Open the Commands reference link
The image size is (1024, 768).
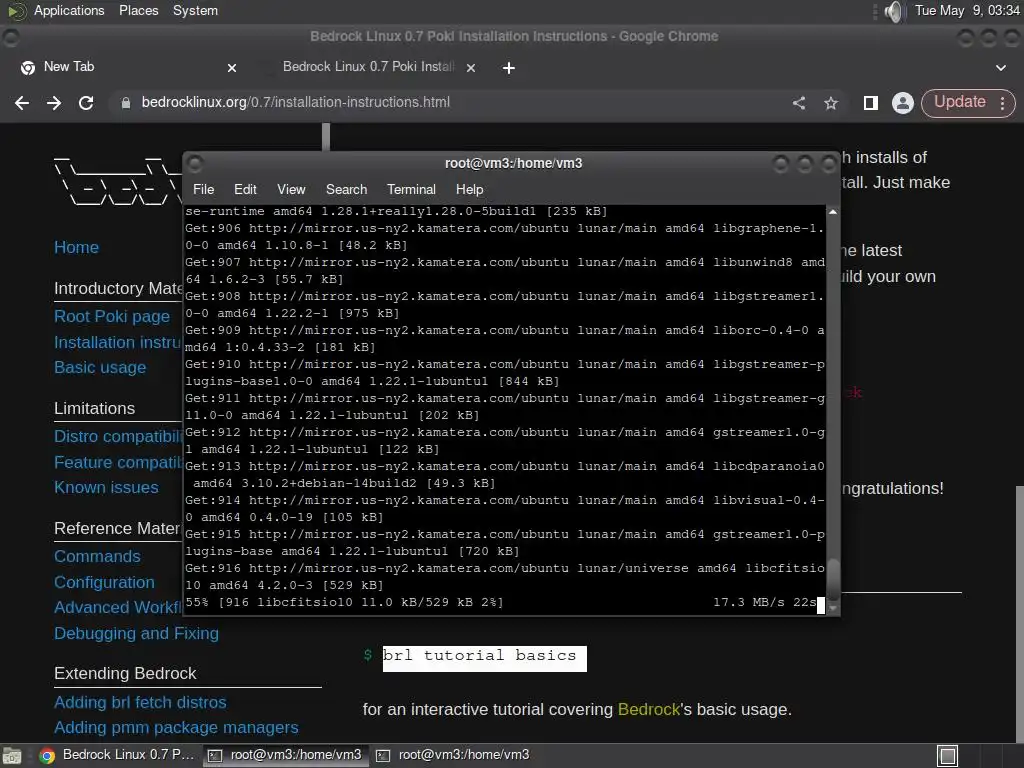coord(97,556)
